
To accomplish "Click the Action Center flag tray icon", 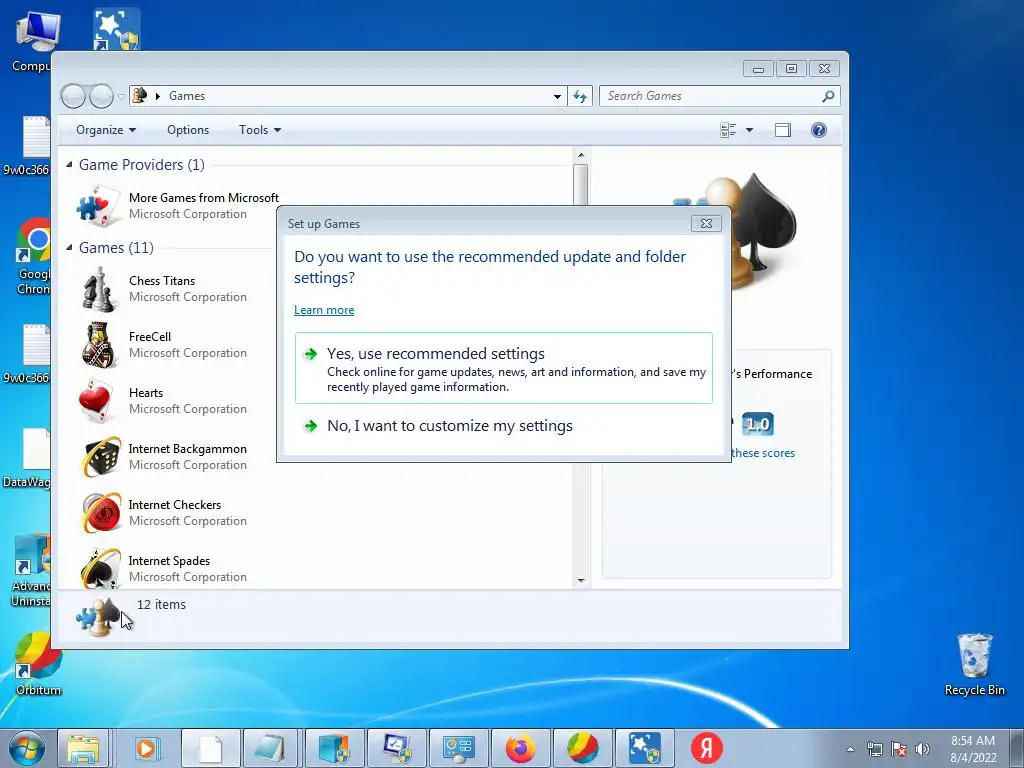I will point(899,749).
